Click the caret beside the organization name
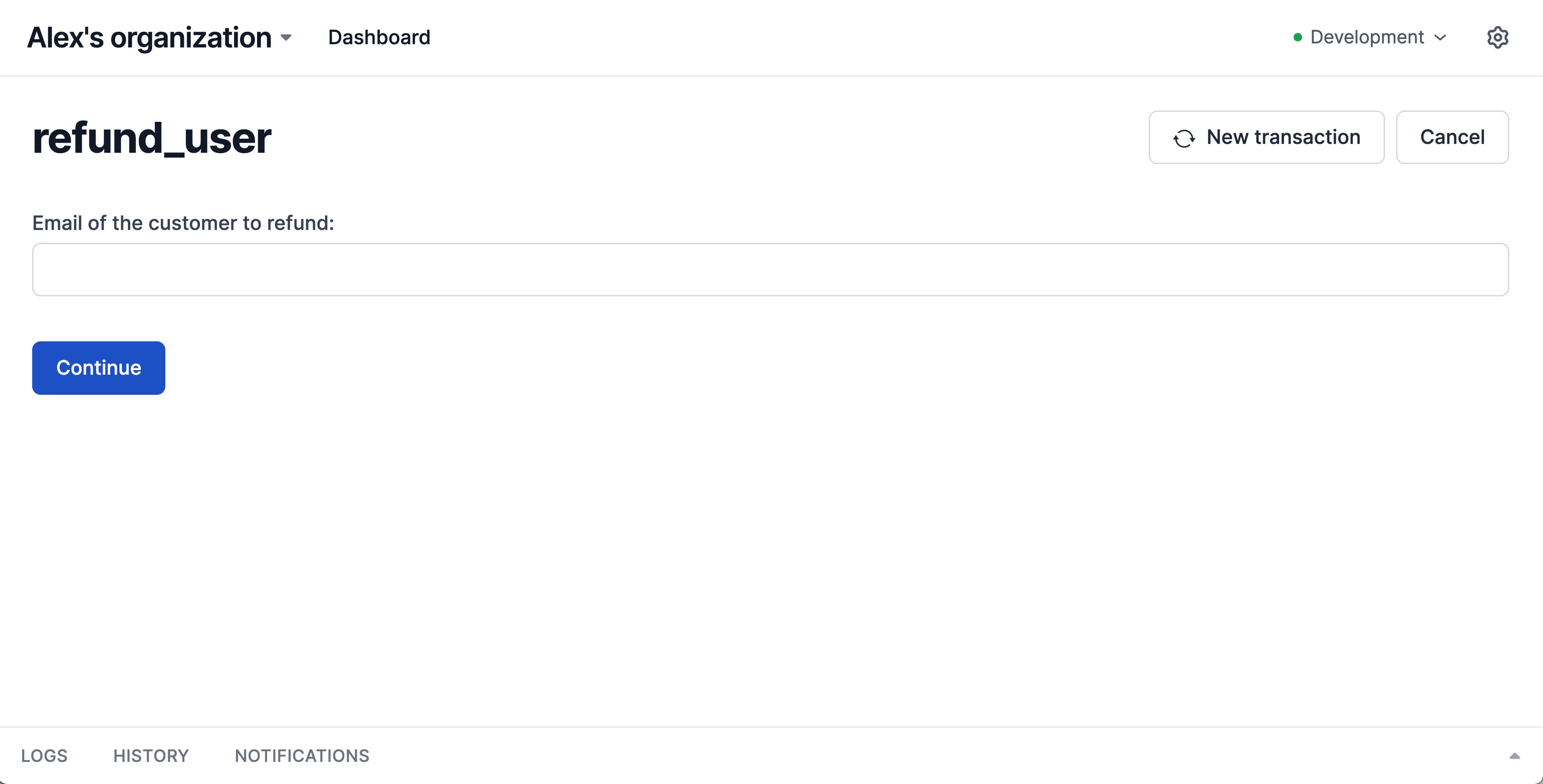Screen dimensions: 1543x784 (x=286, y=38)
